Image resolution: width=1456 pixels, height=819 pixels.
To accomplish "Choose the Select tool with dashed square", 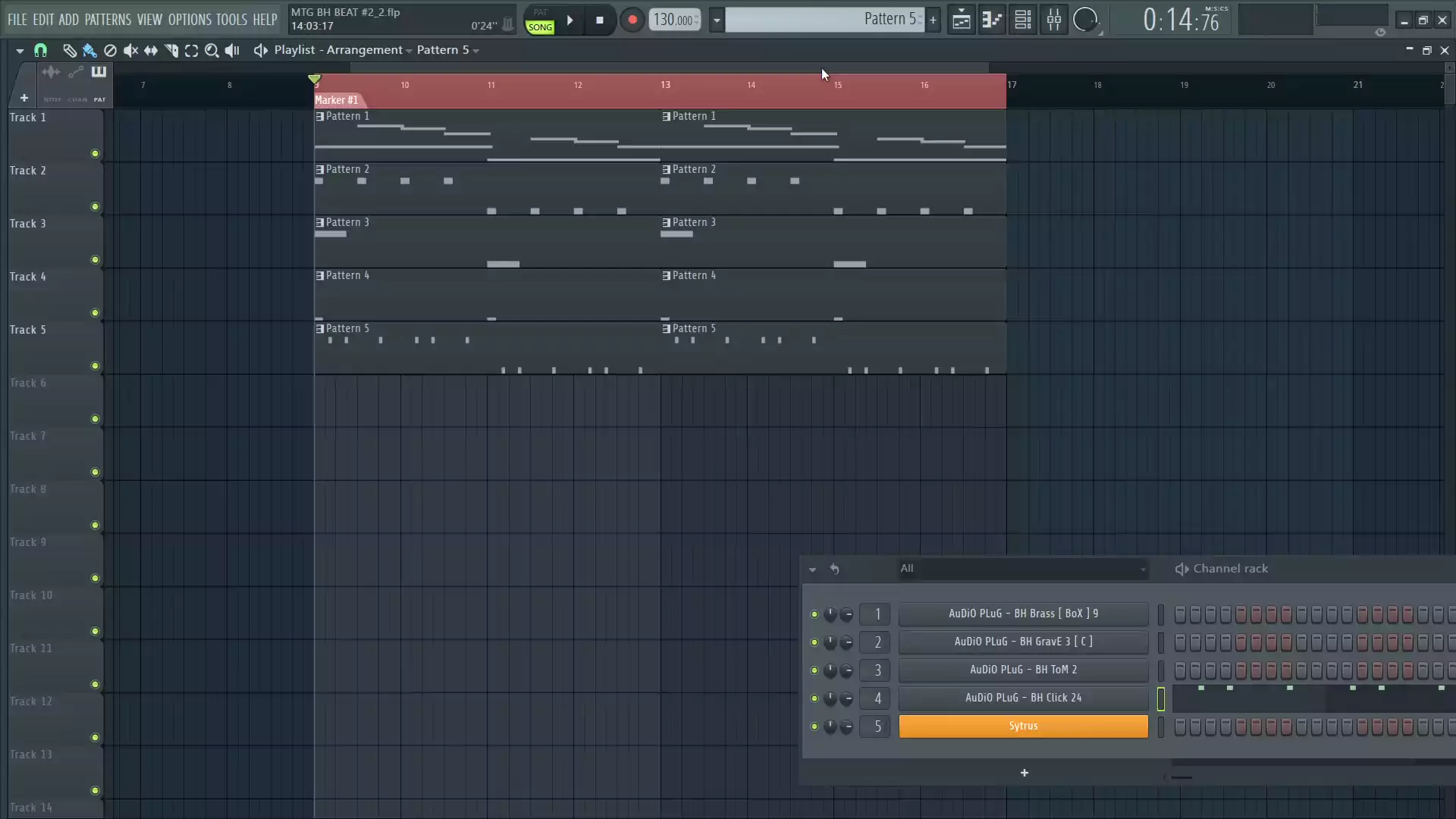I will click(191, 50).
